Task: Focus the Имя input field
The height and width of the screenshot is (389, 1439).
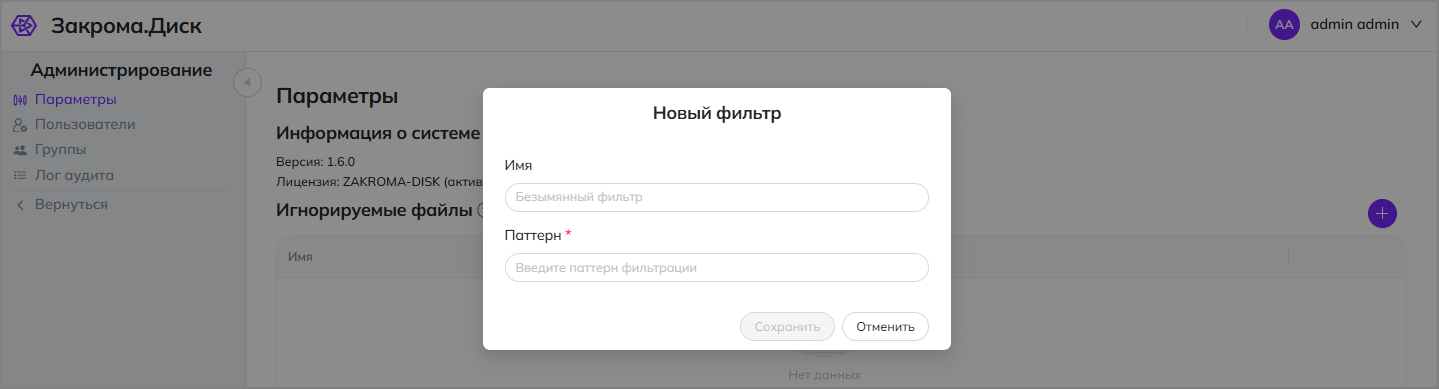Action: pyautogui.click(x=717, y=197)
